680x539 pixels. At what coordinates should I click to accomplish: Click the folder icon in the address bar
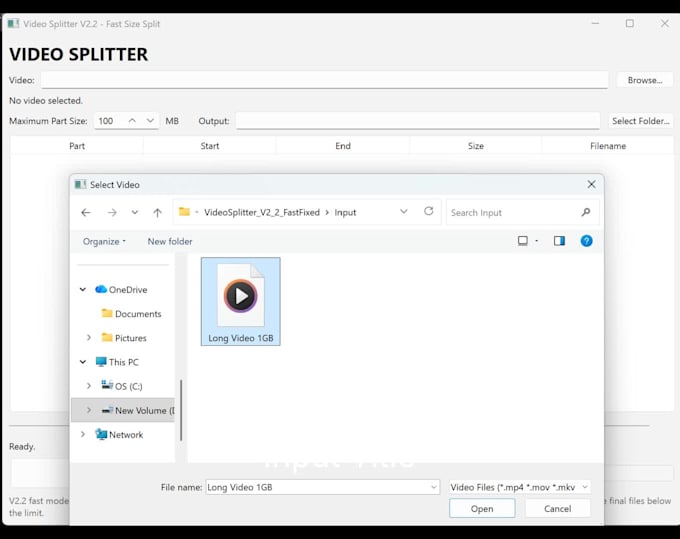(x=185, y=212)
